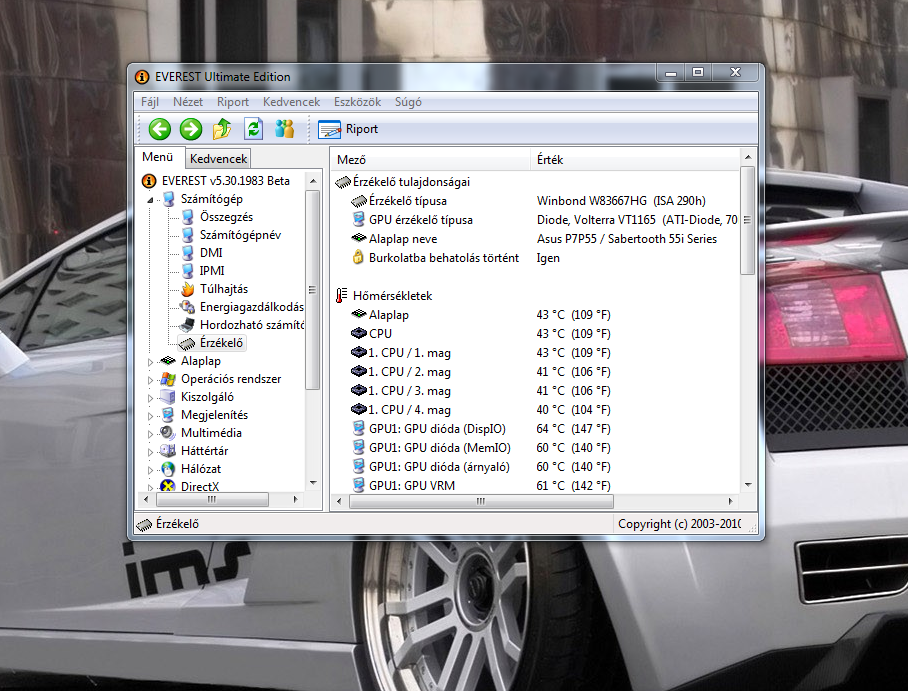
Task: Select the GPU1: GPU VRM row
Action: [536, 485]
